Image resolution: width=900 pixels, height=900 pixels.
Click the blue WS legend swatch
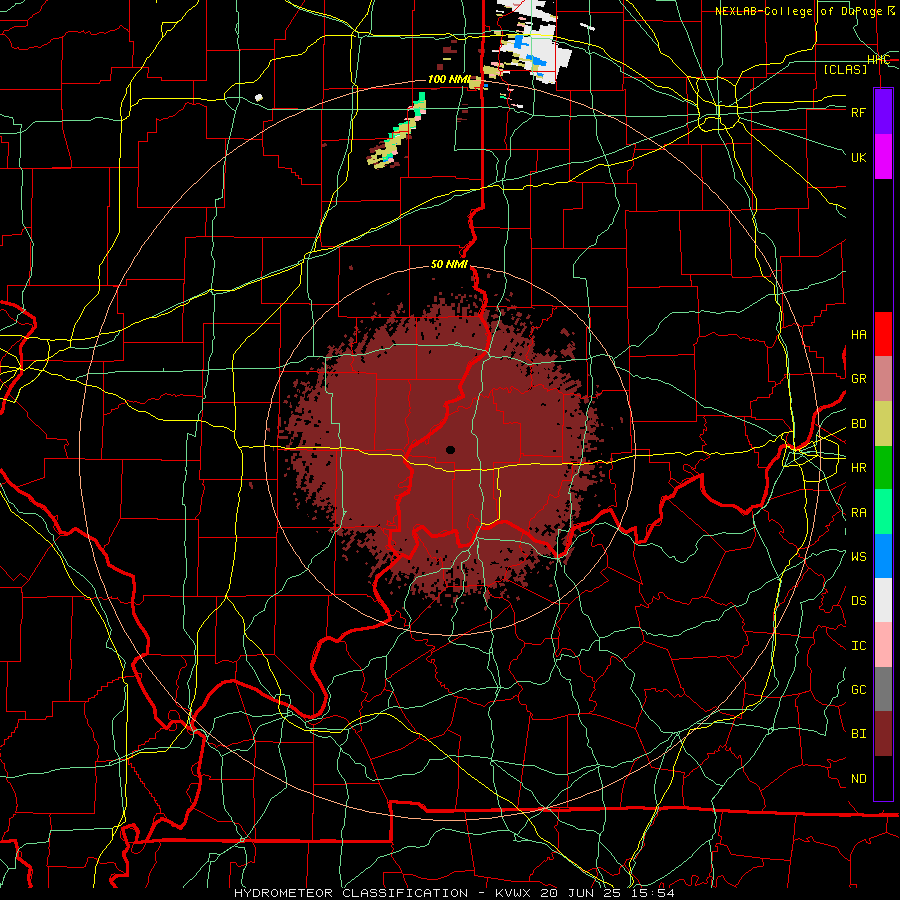click(883, 556)
